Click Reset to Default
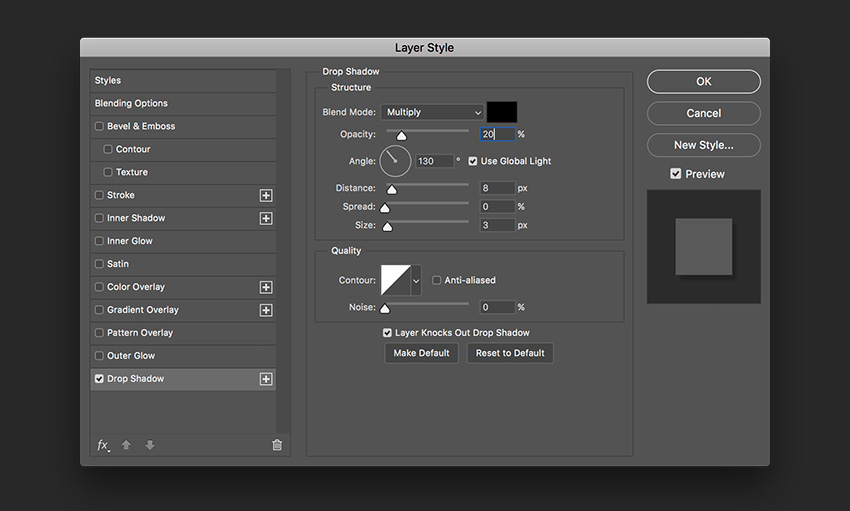The image size is (850, 511). 509,353
